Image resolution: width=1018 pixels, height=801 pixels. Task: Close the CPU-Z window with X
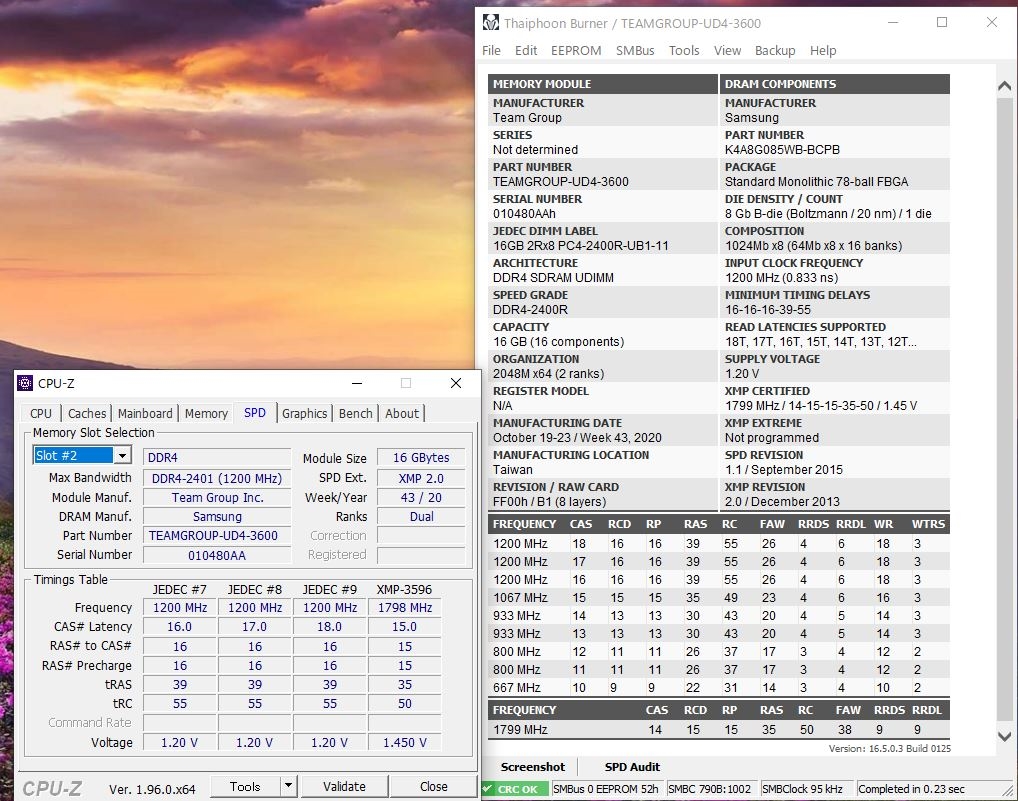(456, 383)
